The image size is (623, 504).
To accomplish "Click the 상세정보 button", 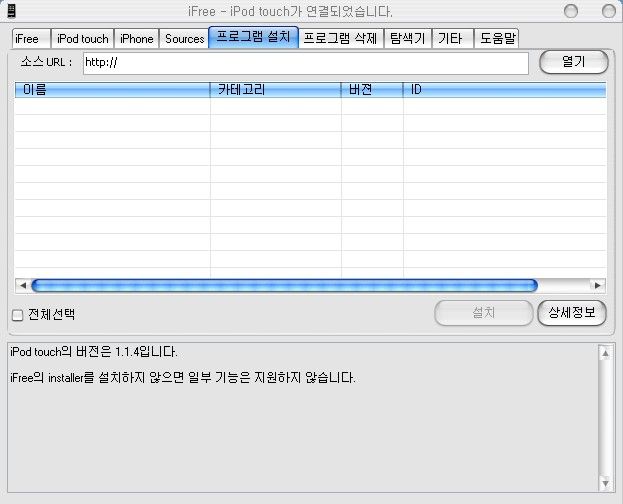I will tap(572, 313).
